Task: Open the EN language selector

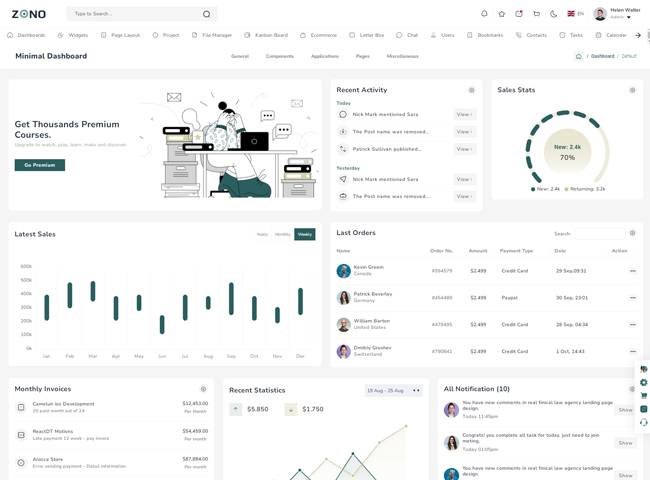Action: 575,14
